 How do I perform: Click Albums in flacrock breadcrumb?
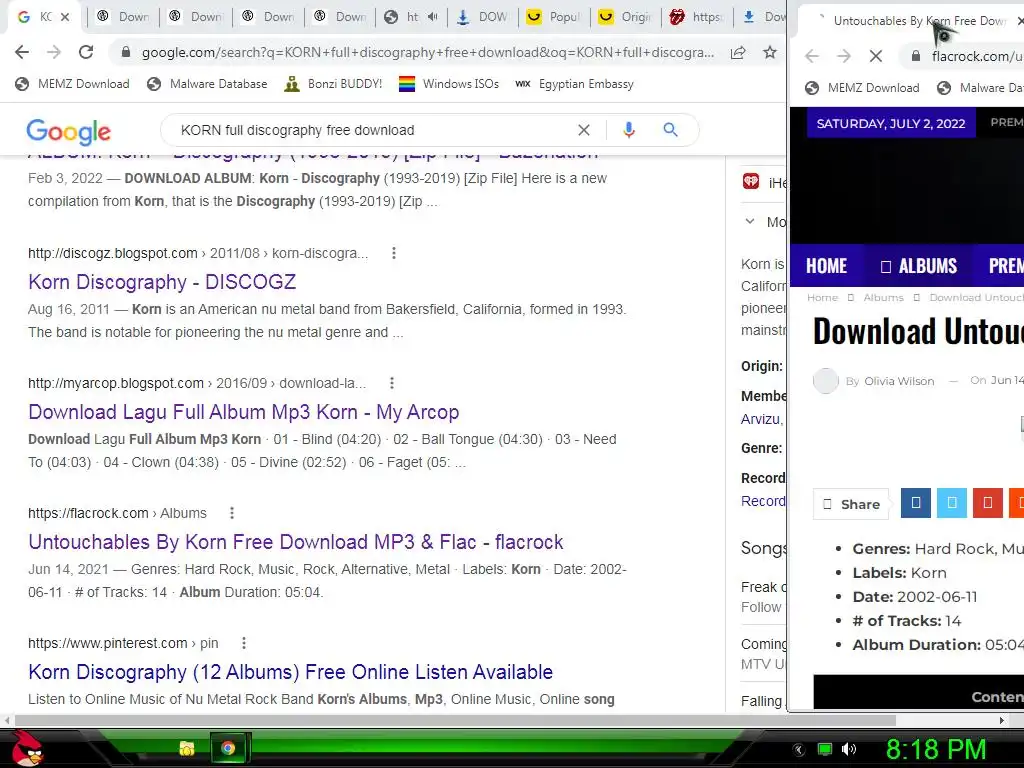(884, 297)
